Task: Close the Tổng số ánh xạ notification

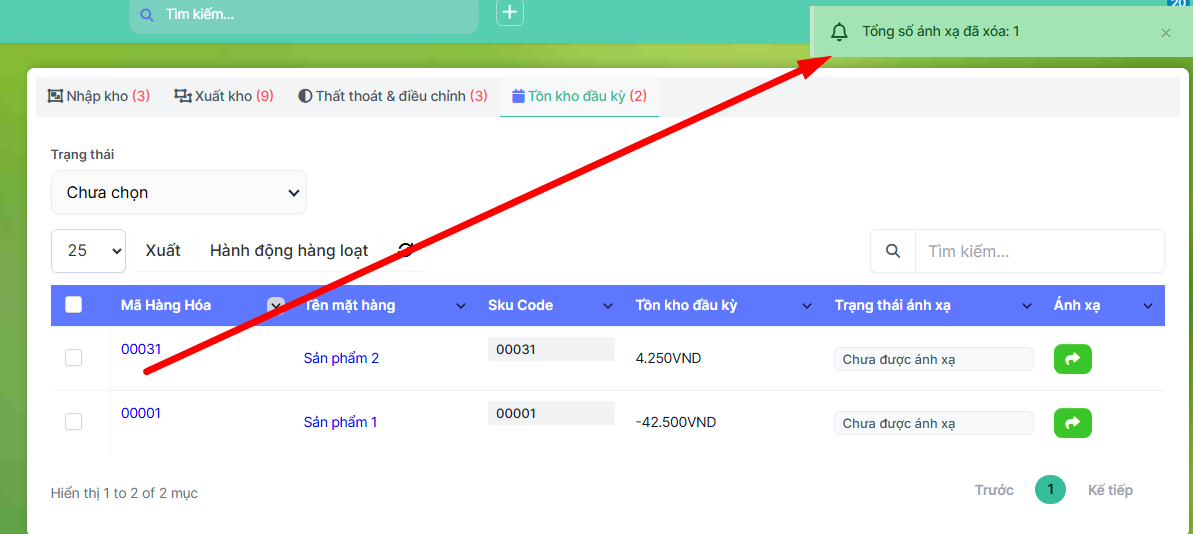Action: click(1165, 33)
